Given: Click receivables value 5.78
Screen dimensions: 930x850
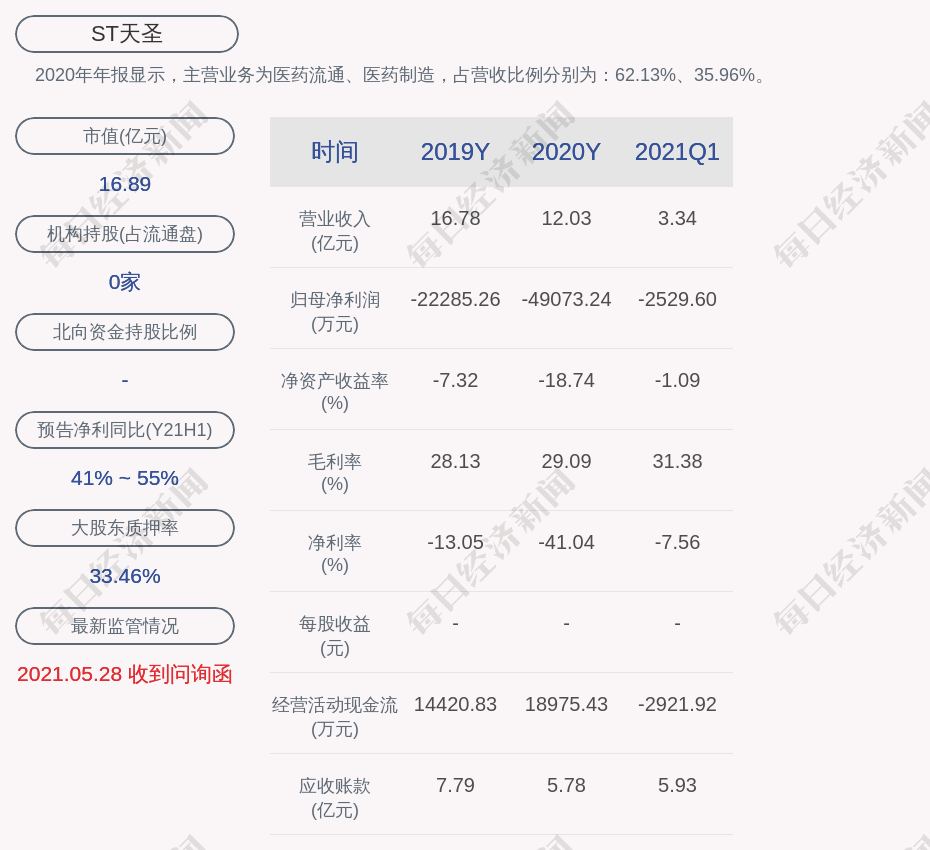Looking at the screenshot, I should (x=566, y=785).
